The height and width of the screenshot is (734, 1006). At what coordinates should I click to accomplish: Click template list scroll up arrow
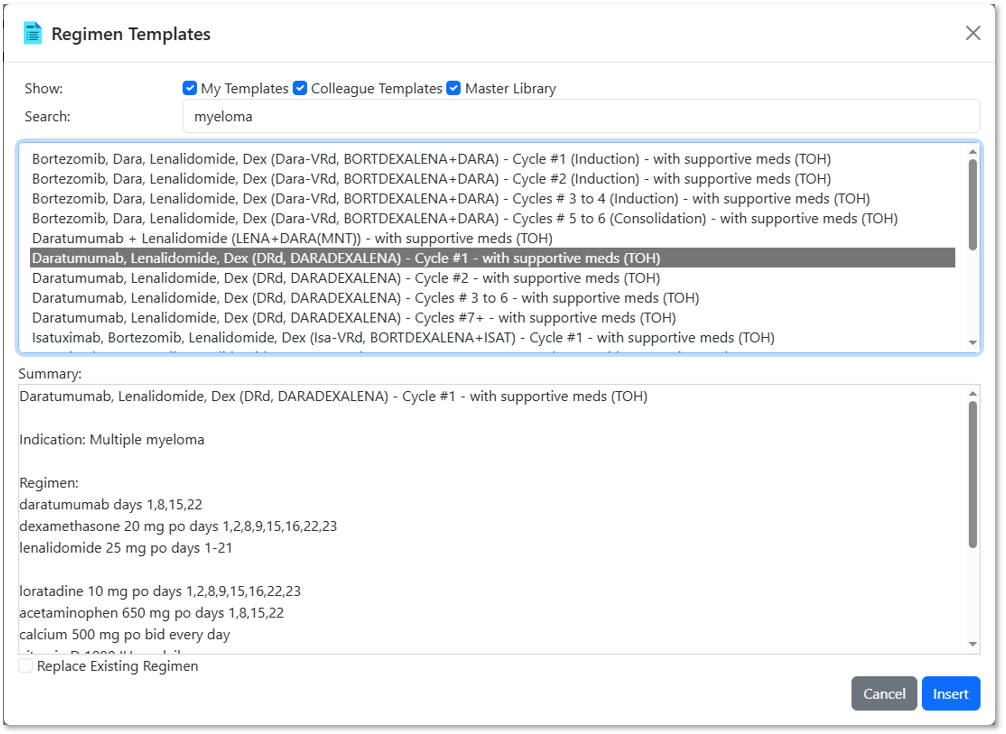[973, 152]
